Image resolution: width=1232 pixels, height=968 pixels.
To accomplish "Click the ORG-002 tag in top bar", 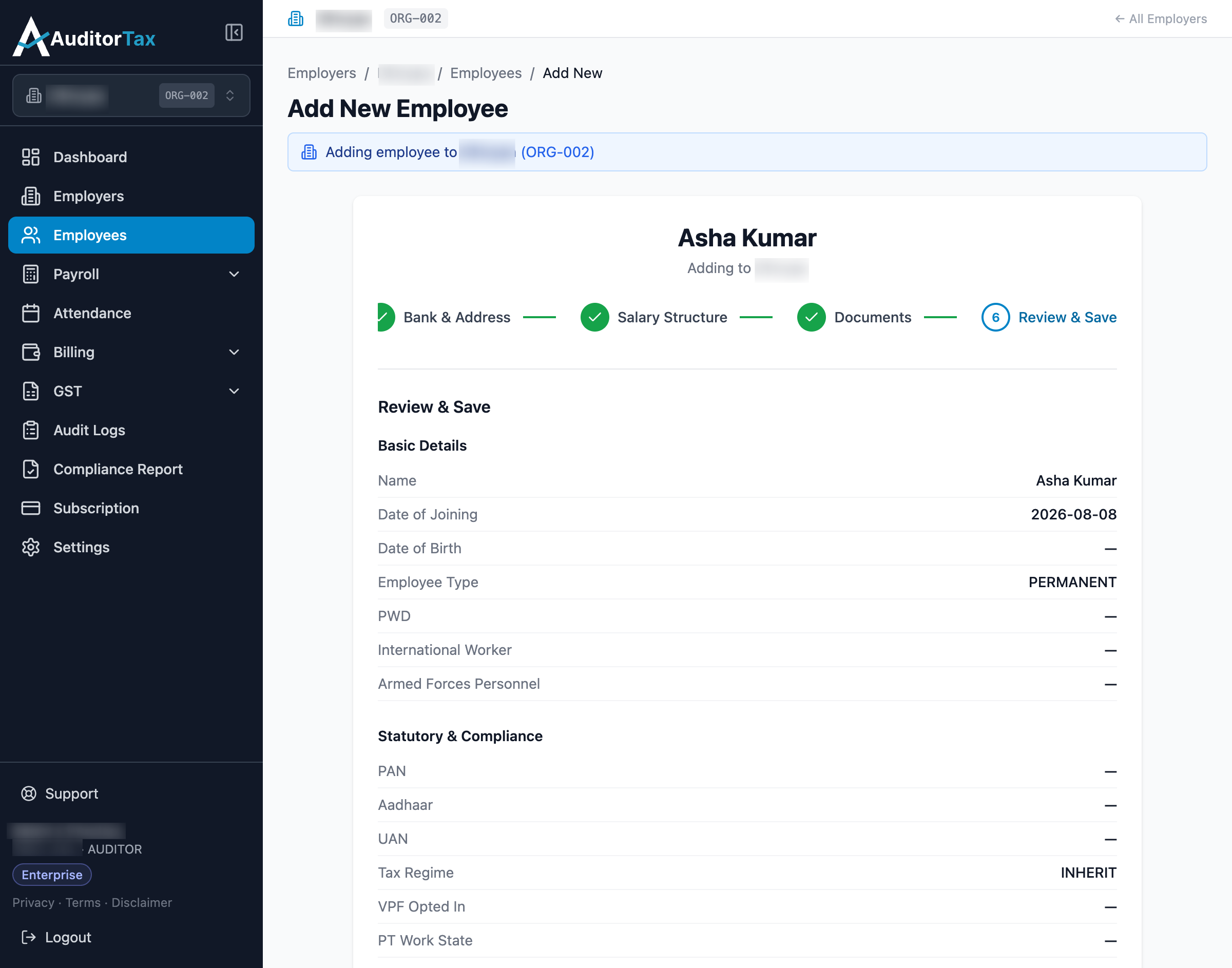I will click(415, 18).
